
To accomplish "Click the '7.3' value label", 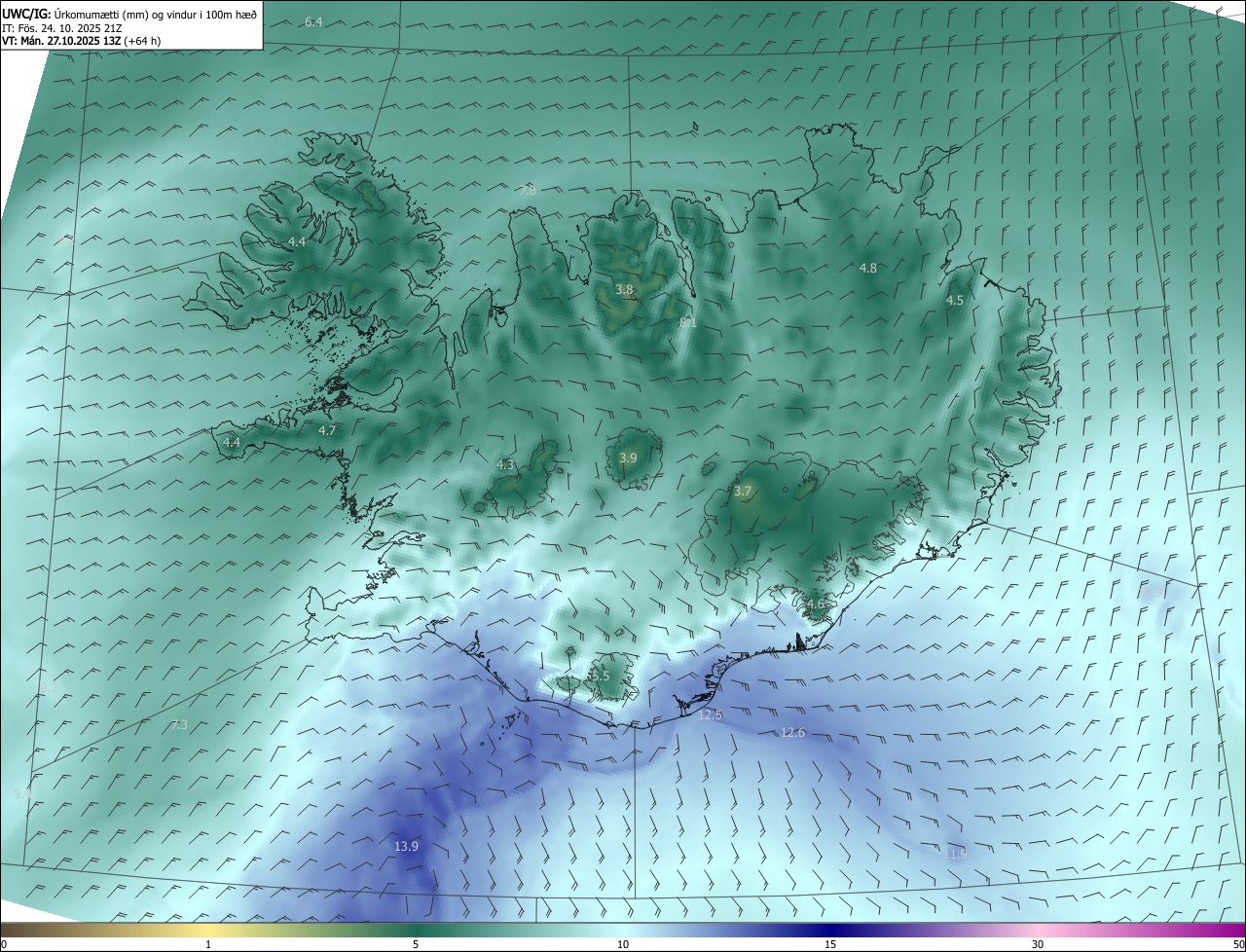I will [179, 725].
